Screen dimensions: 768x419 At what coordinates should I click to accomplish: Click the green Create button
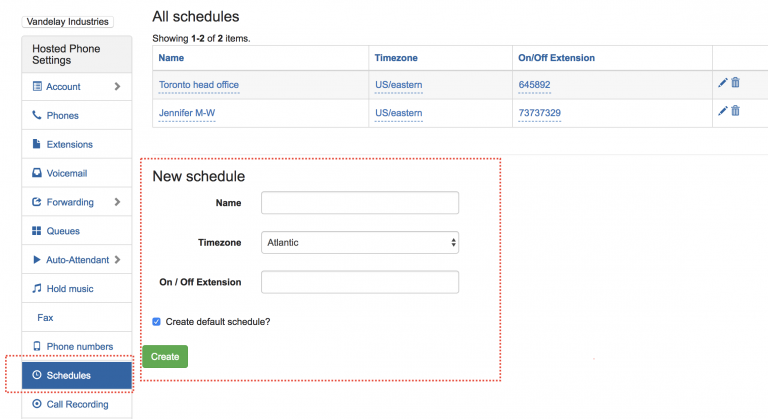pyautogui.click(x=165, y=357)
